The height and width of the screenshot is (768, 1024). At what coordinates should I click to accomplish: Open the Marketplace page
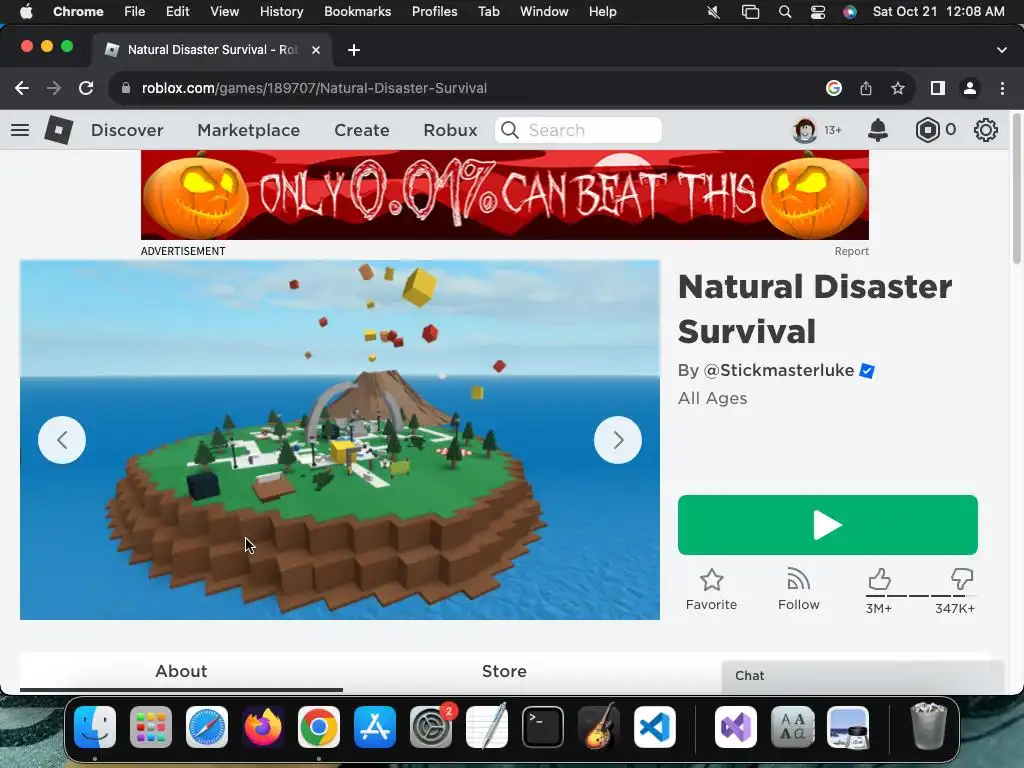248,130
